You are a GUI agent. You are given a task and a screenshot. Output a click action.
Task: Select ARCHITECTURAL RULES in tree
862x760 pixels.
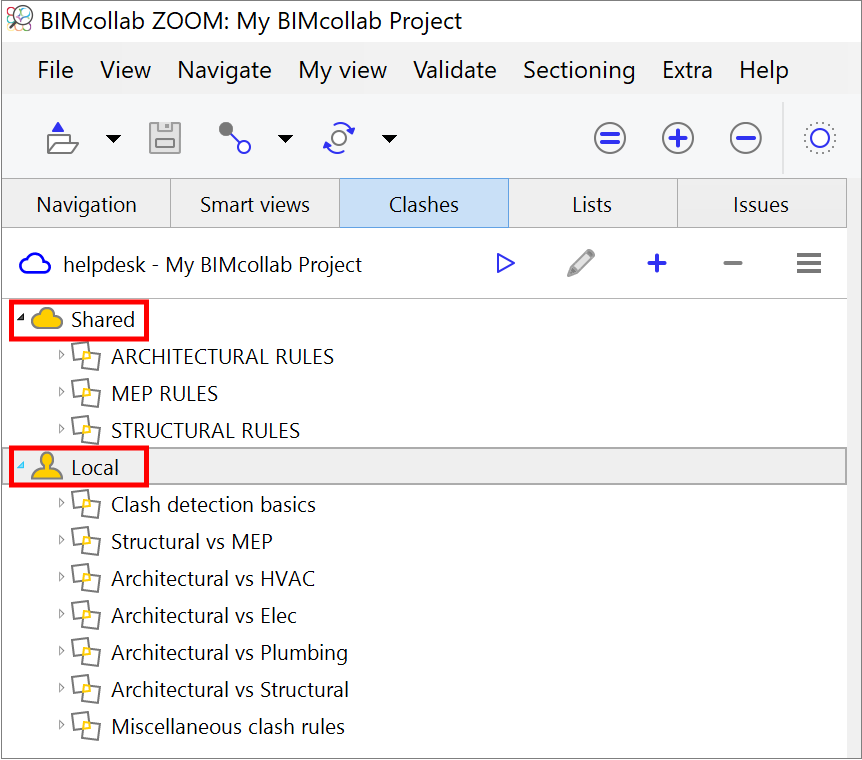222,357
